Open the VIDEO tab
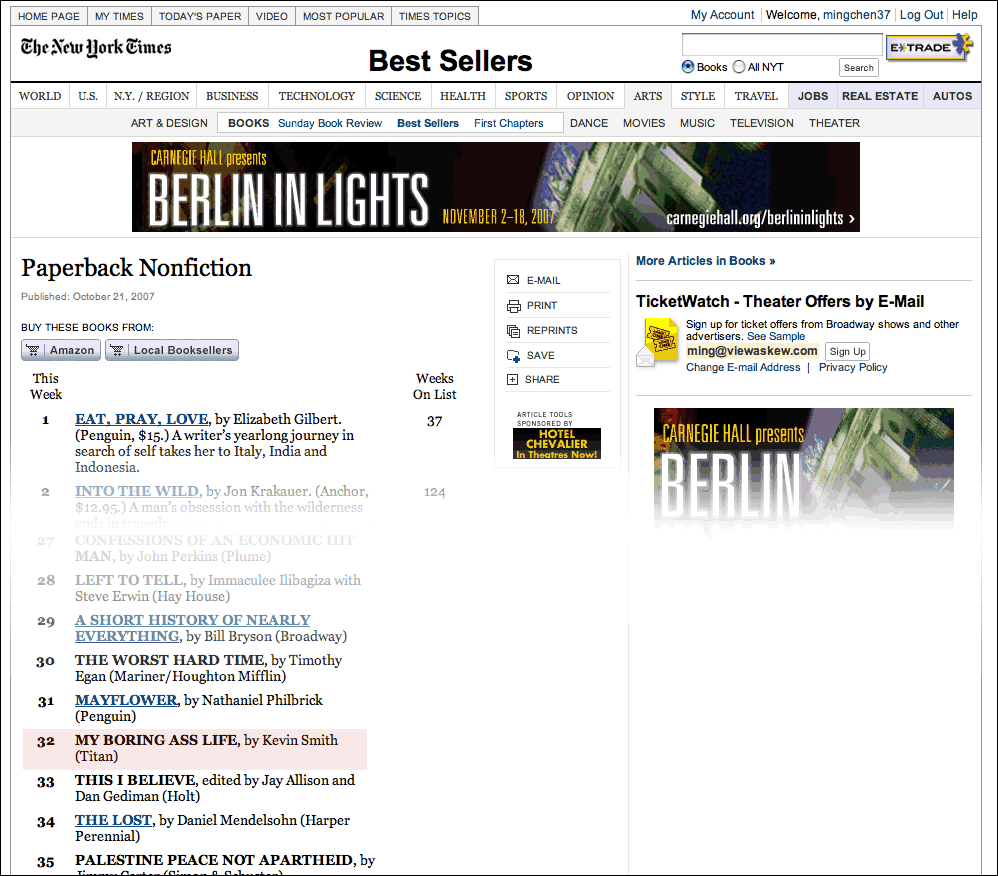 272,17
